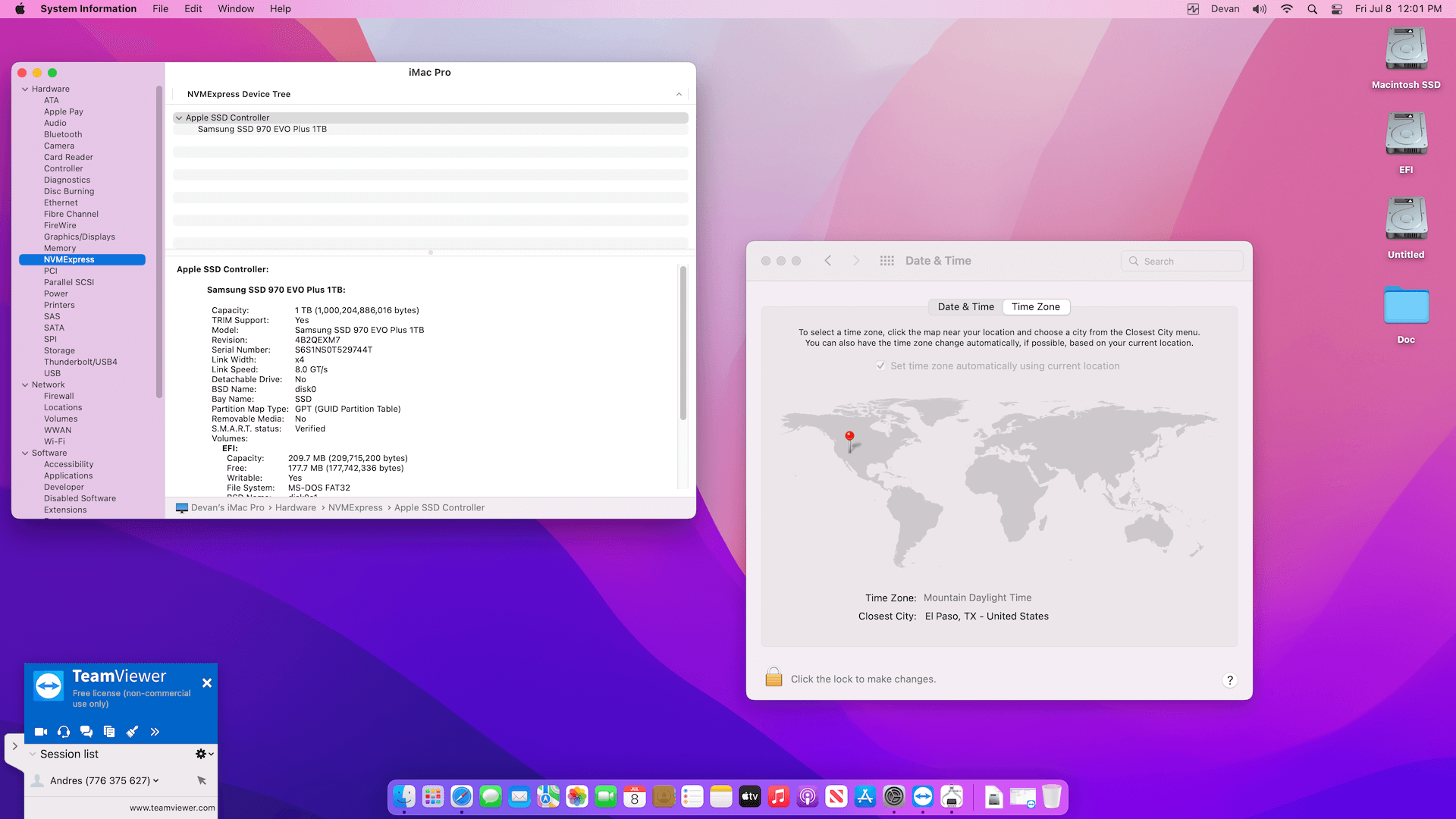The width and height of the screenshot is (1456, 819).
Task: Collapse the Hardware sidebar section
Action: (25, 89)
